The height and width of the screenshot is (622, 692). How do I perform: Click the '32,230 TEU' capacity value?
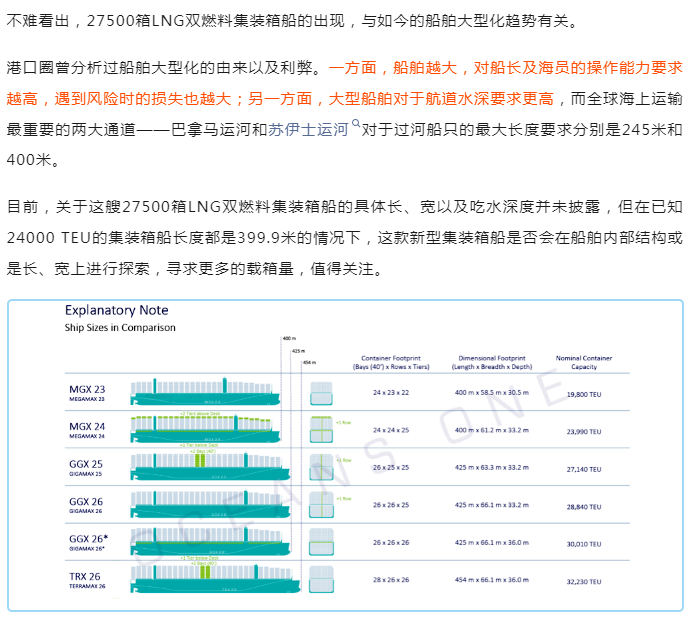[x=584, y=582]
